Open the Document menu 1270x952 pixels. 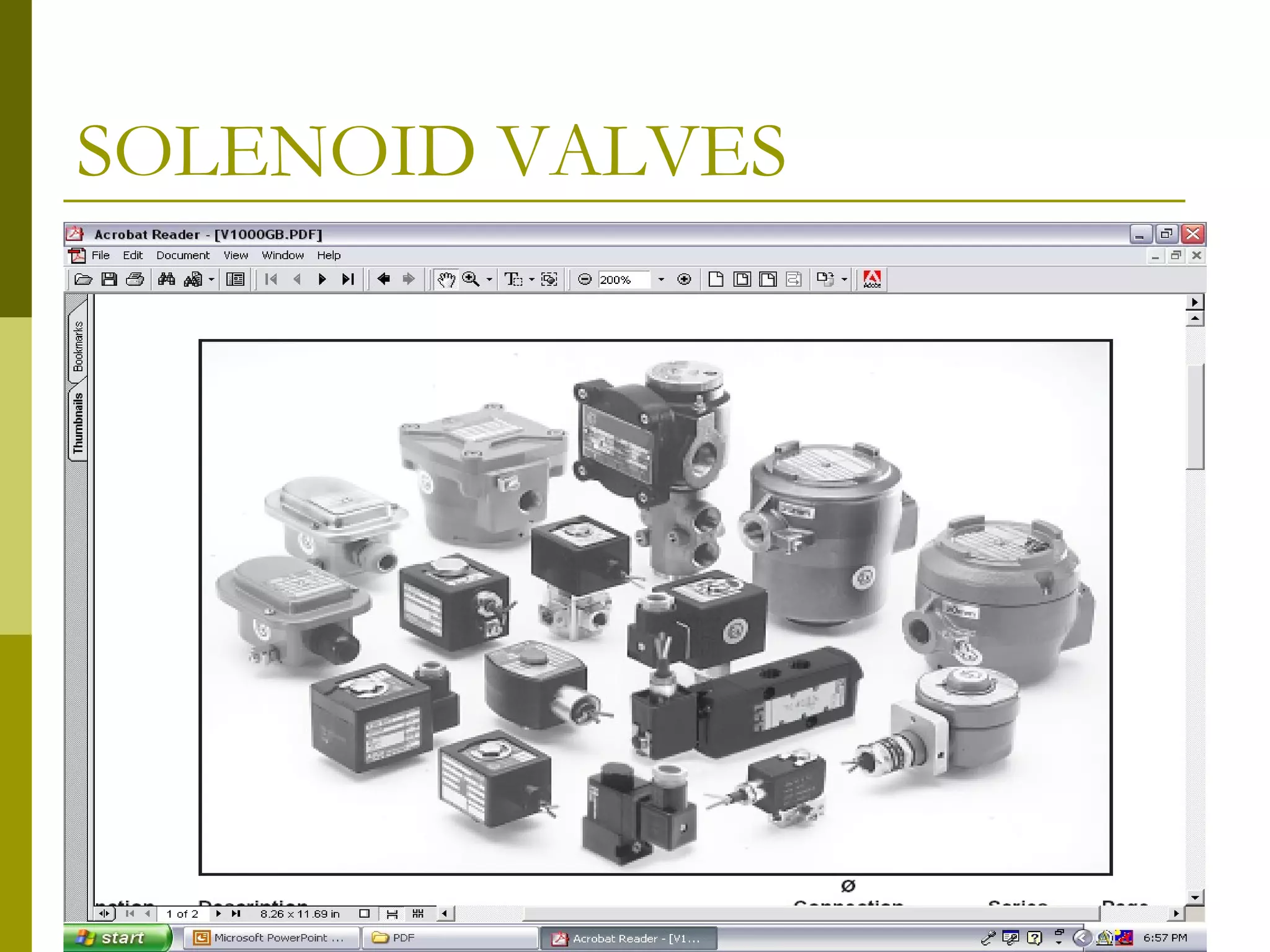point(183,255)
